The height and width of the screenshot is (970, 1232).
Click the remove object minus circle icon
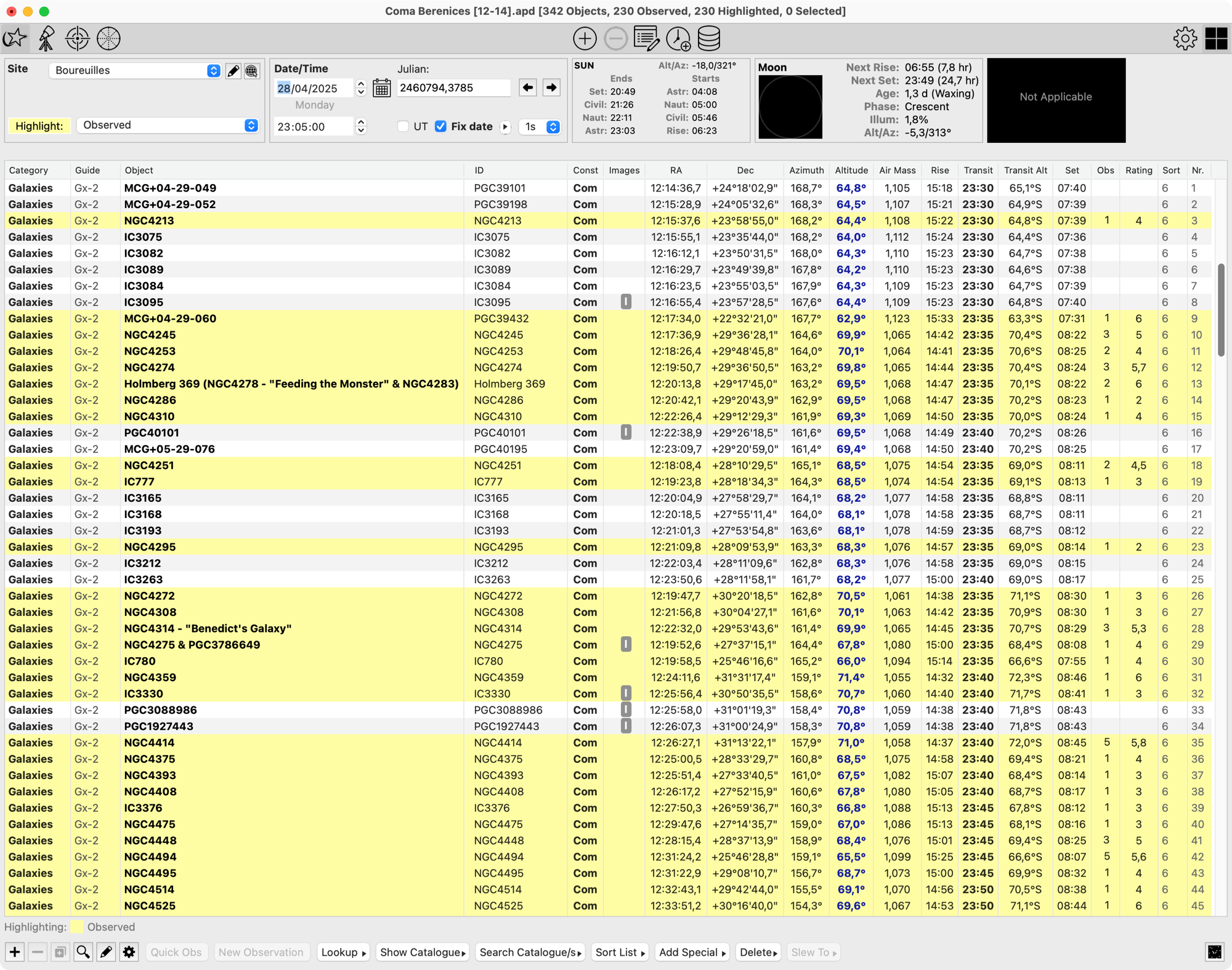point(615,38)
